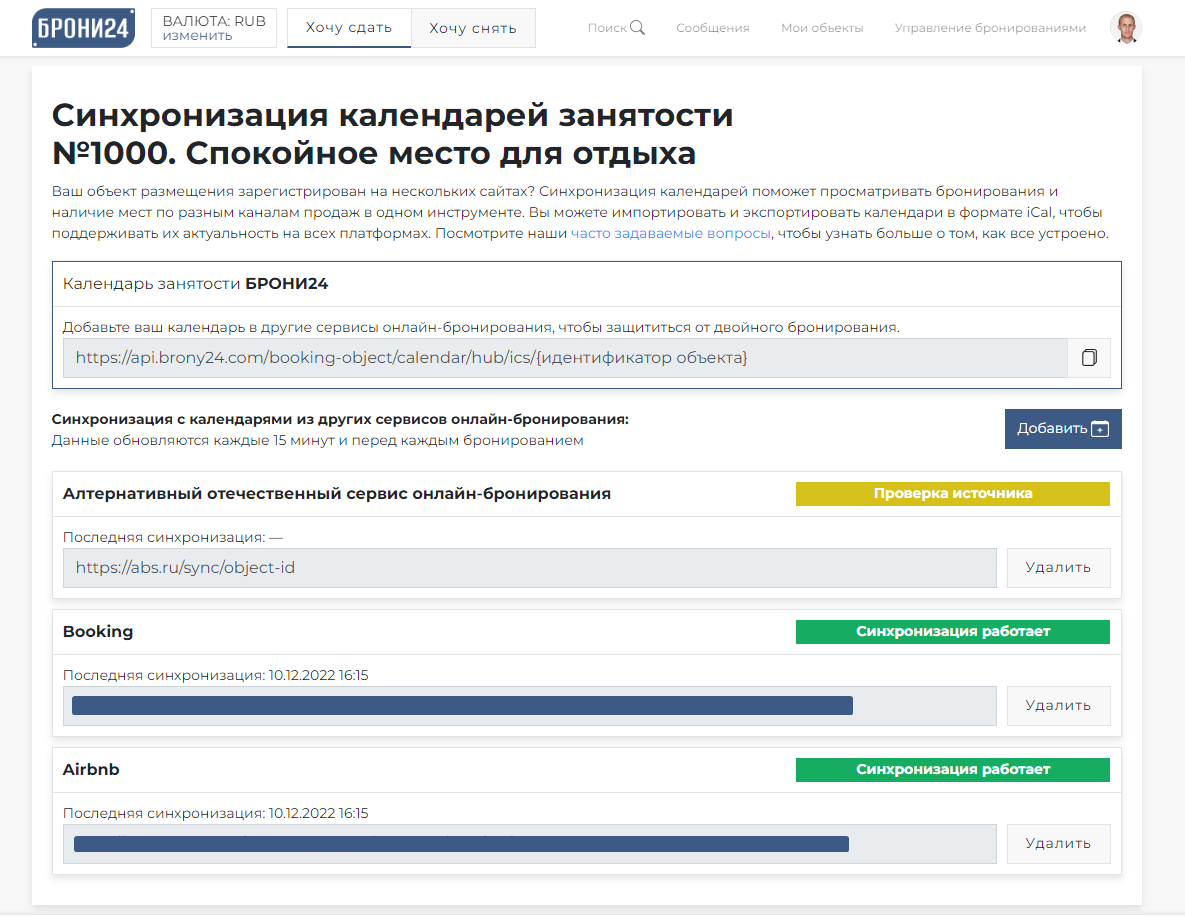
Task: Open the Сообщения menu item
Action: tap(713, 28)
